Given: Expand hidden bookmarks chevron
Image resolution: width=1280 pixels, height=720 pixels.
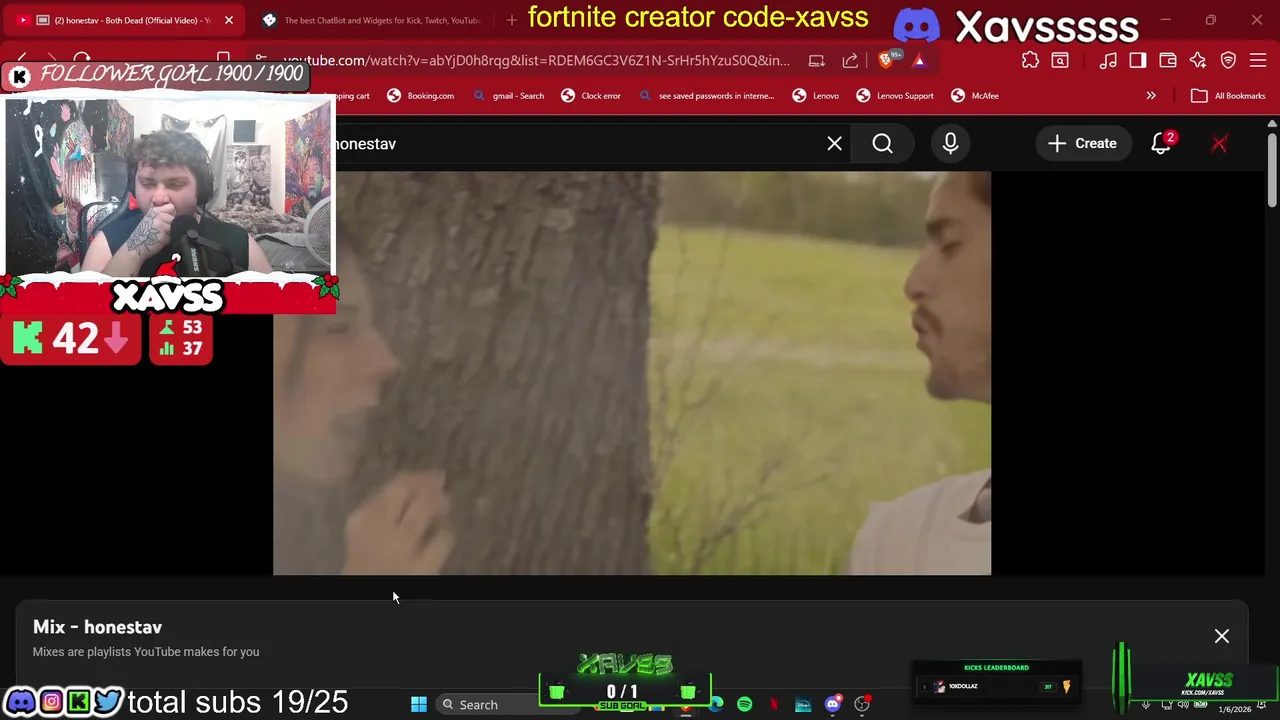Looking at the screenshot, I should tap(1151, 96).
